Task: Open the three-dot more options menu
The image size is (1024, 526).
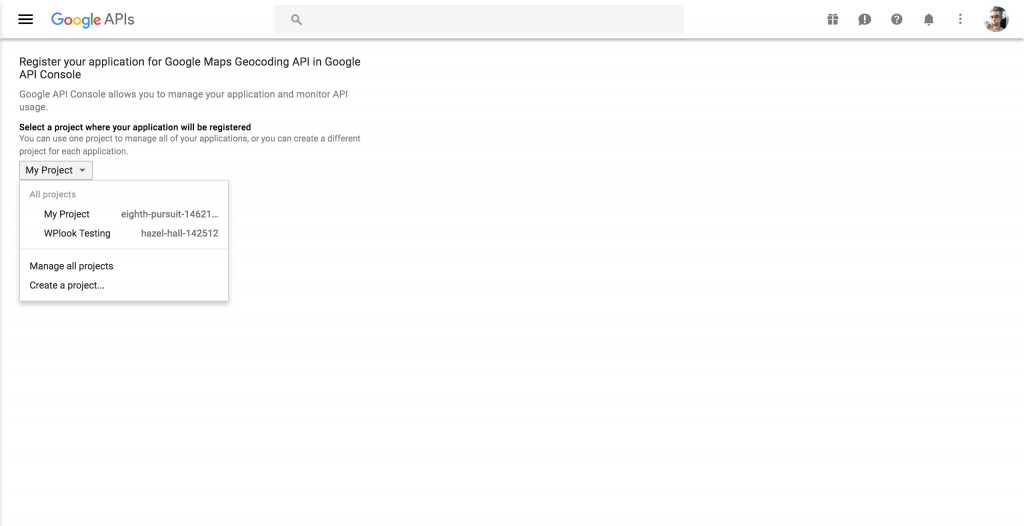Action: 960,19
